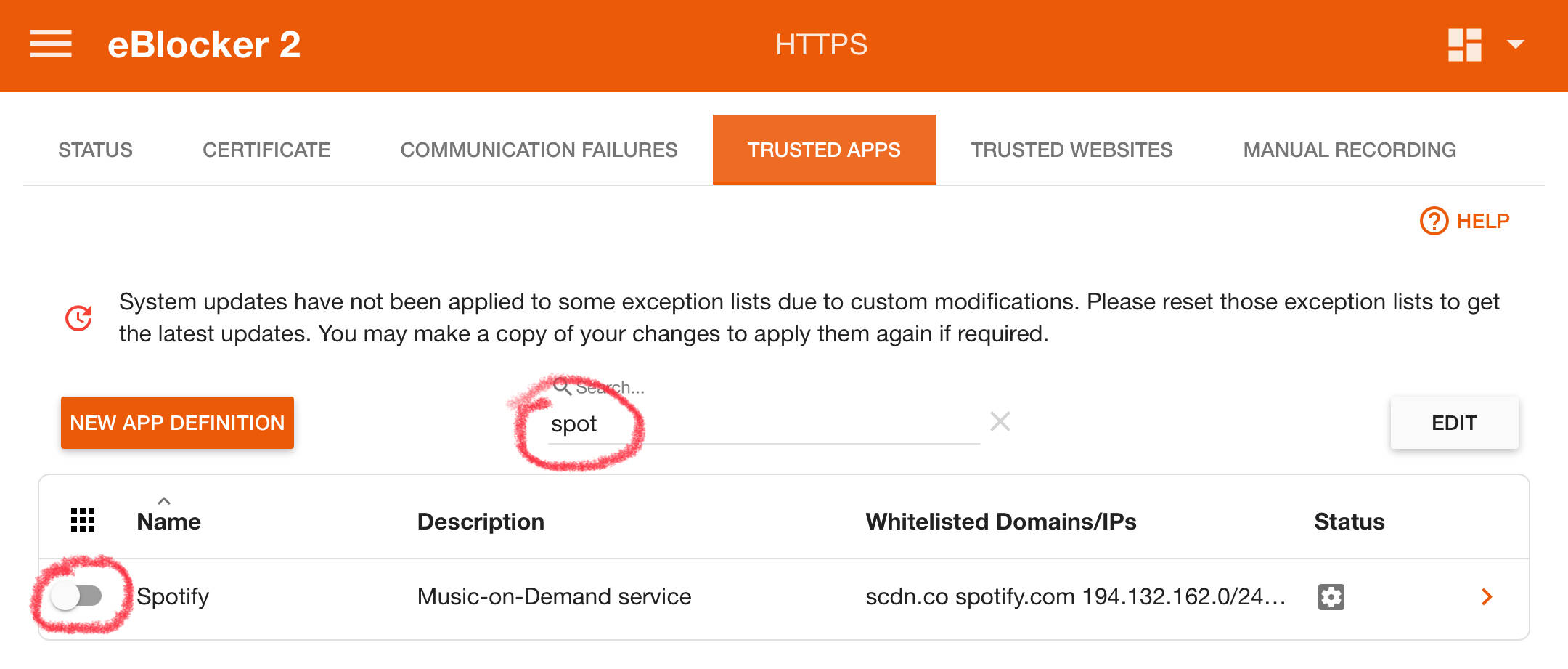1568x669 pixels.
Task: Click the search input containing spot
Action: (764, 423)
